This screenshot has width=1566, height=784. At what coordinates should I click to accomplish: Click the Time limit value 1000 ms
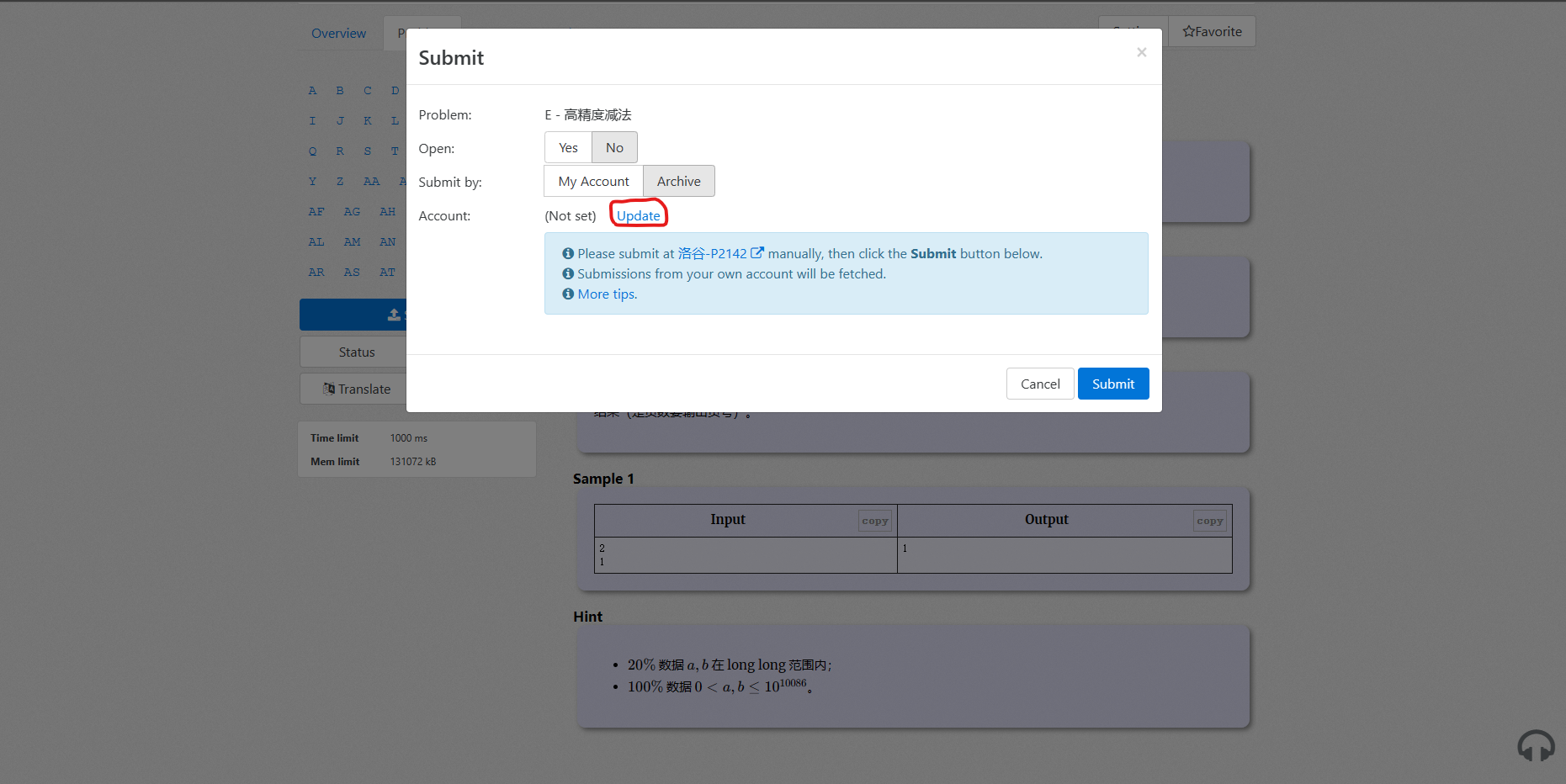pyautogui.click(x=409, y=438)
